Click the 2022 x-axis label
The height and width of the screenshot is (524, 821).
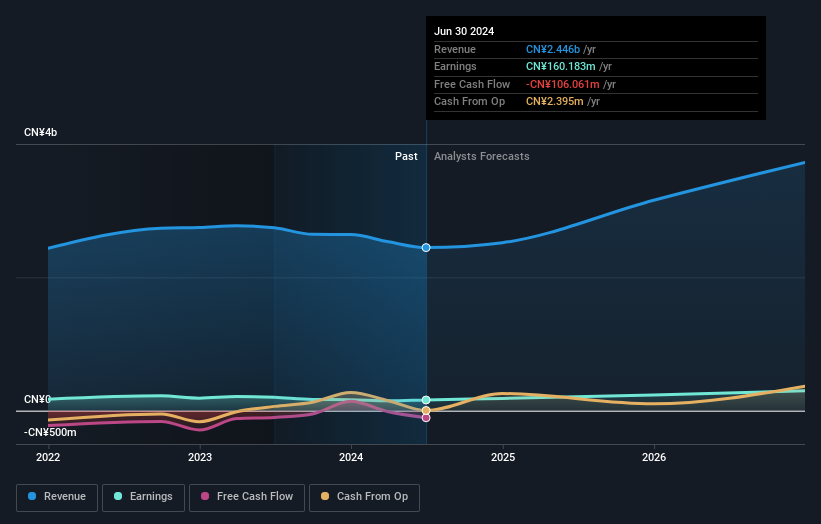(48, 457)
